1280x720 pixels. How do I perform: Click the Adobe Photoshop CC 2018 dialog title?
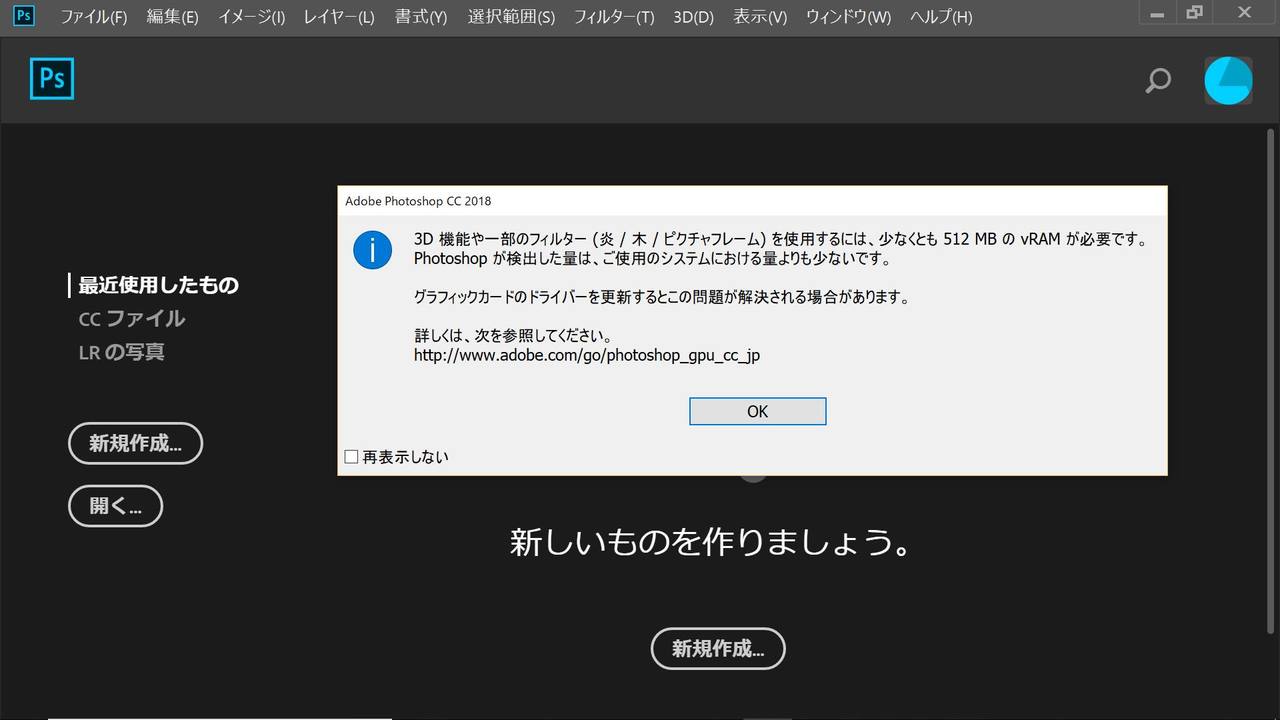(418, 201)
